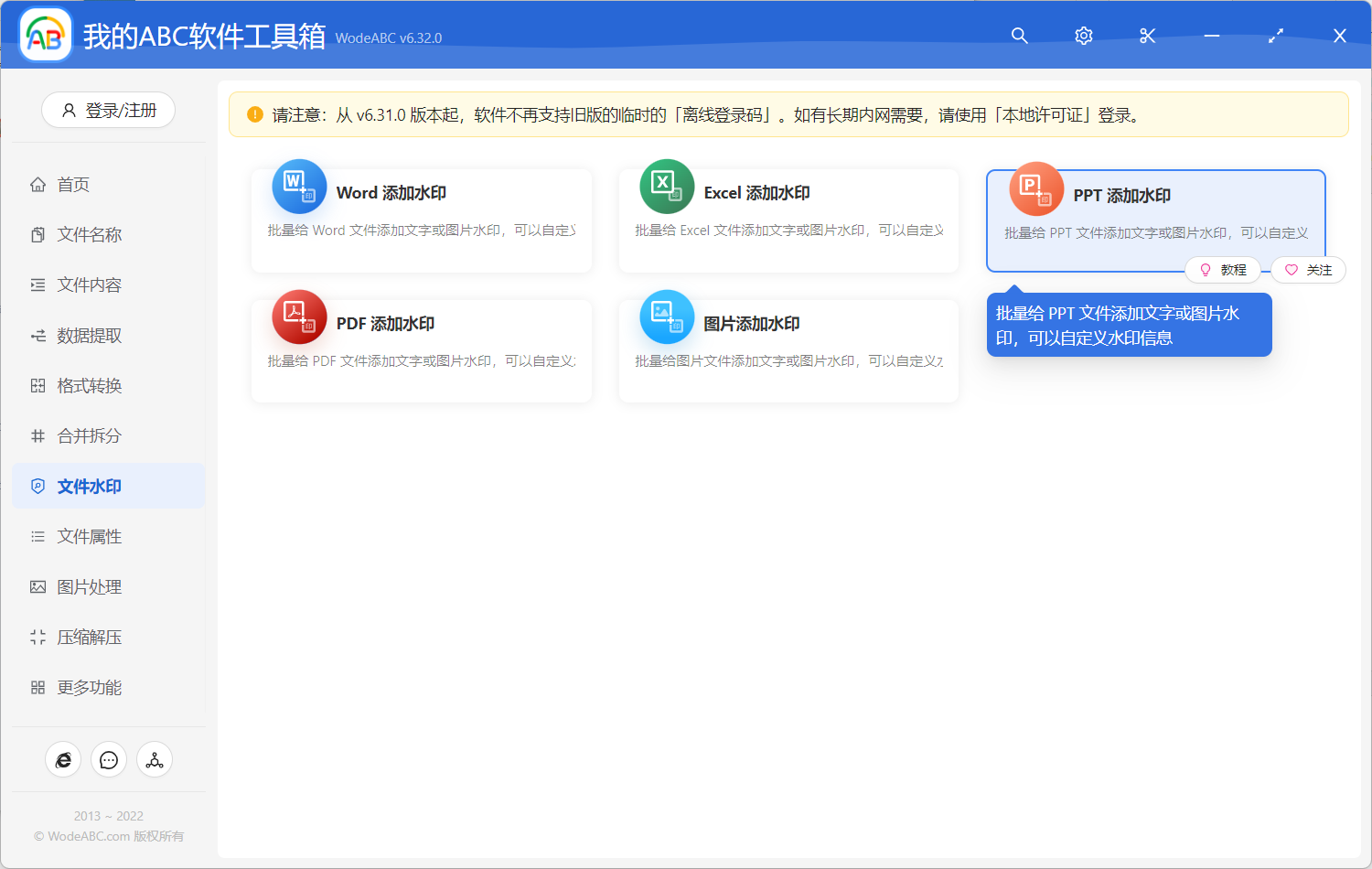Open the PDF 添加水印 tool icon
Screen dimensions: 1372x869
point(298,316)
